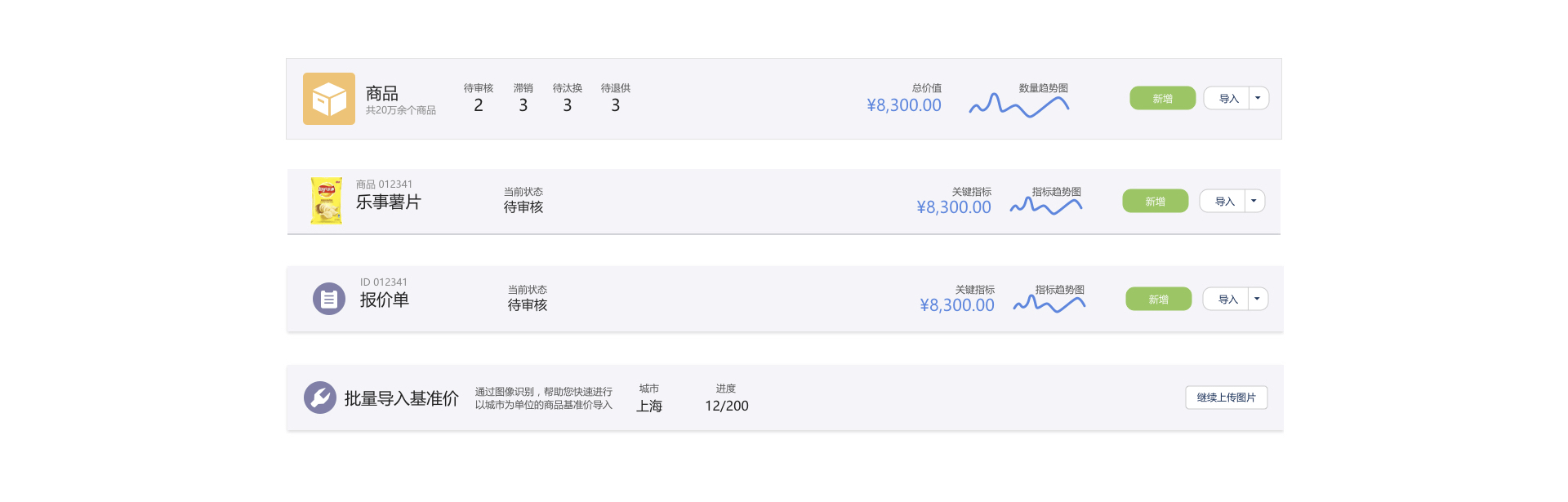This screenshot has height=502, width=1568.
Task: Click the 继续上传图片 button
Action: (x=1226, y=398)
